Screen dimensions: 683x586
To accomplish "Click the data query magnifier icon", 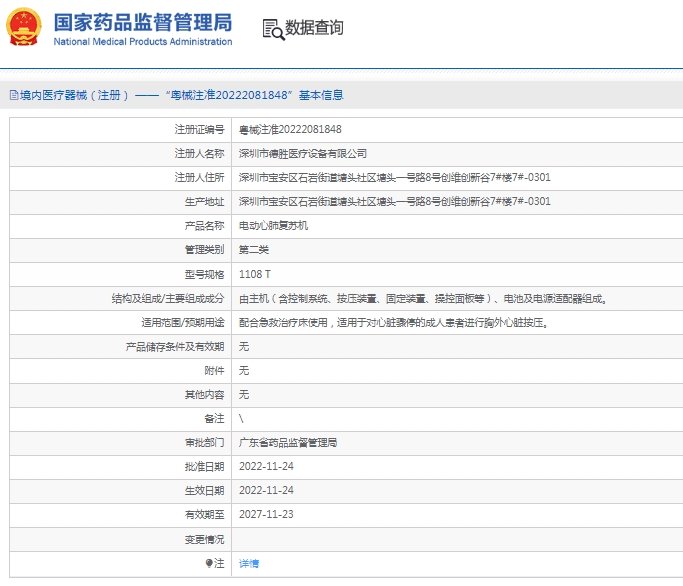I will 274,29.
